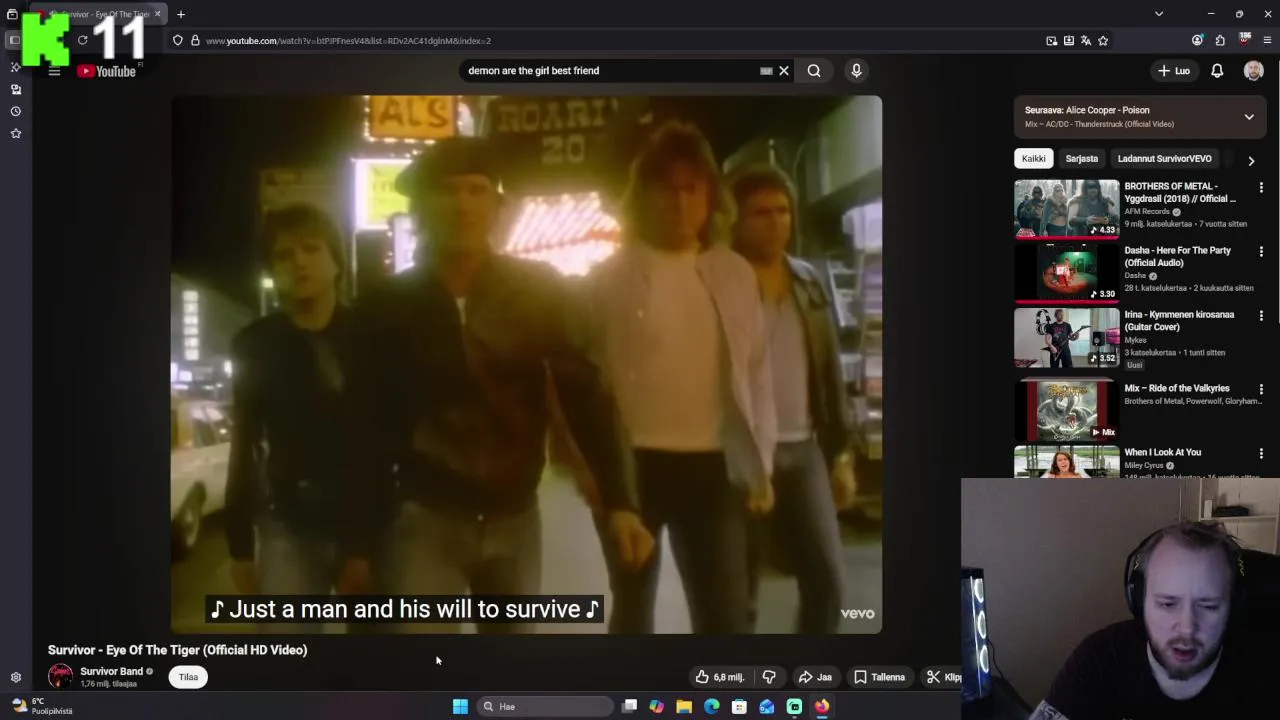Open the on-screen keyboard icon in search box

pos(766,71)
